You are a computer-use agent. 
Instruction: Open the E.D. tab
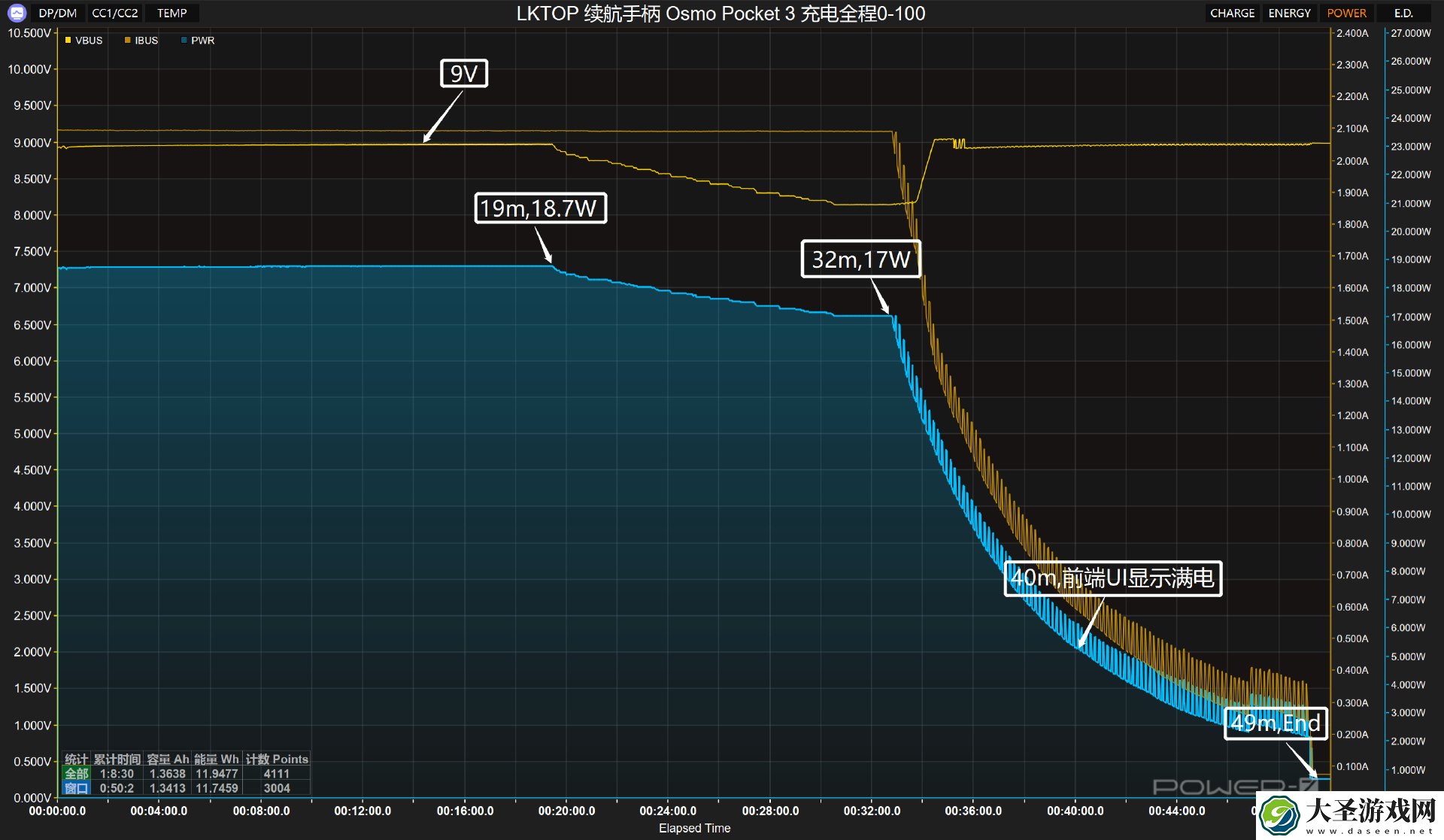coord(1403,13)
